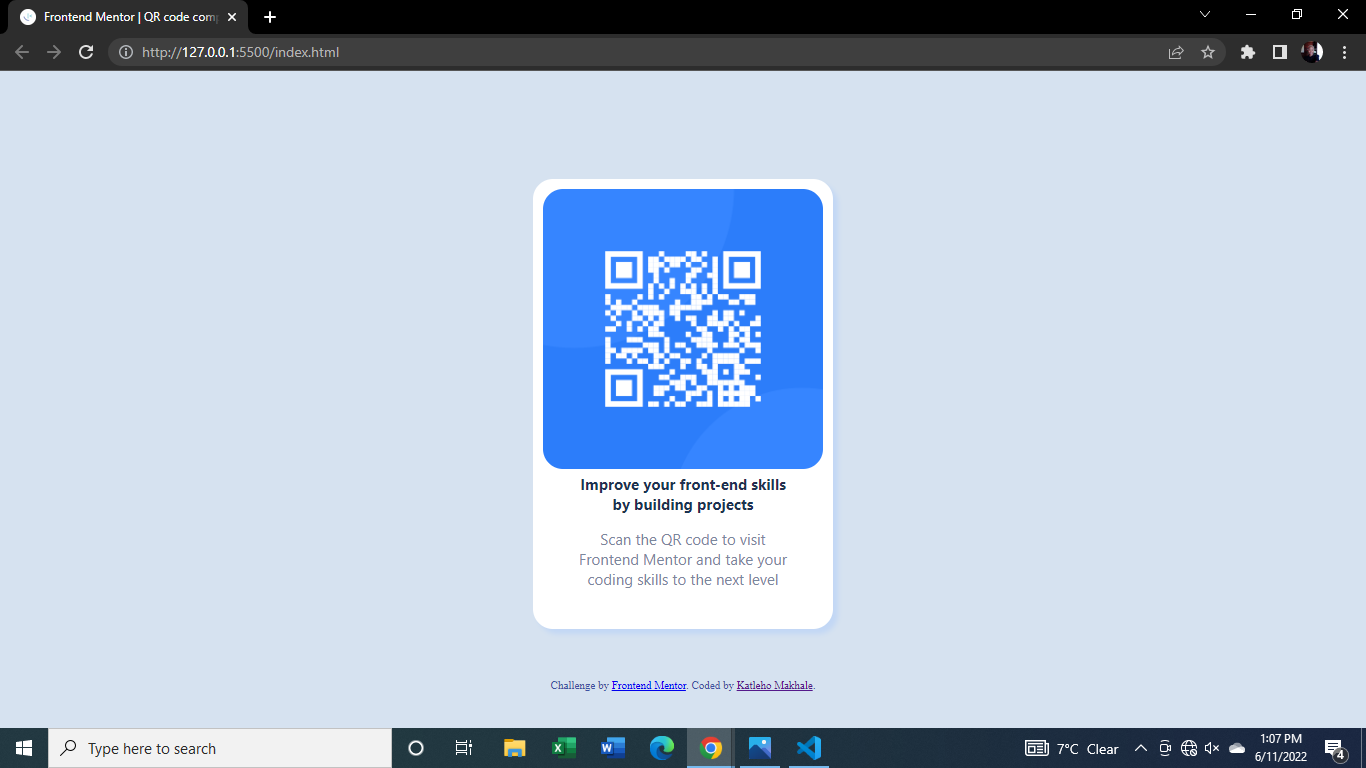Follow the Frontend Mentor link
Image resolution: width=1366 pixels, height=768 pixels.
649,685
